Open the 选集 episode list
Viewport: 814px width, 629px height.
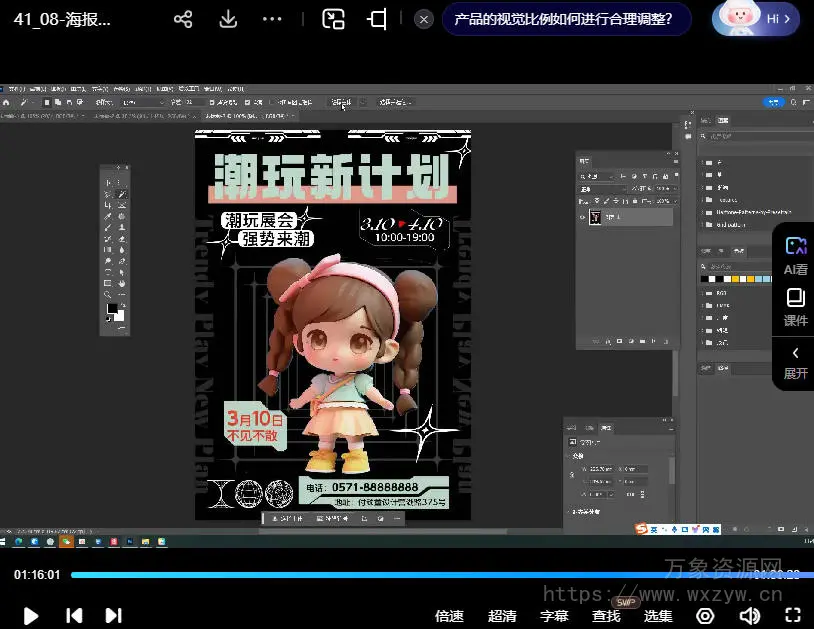pos(658,616)
